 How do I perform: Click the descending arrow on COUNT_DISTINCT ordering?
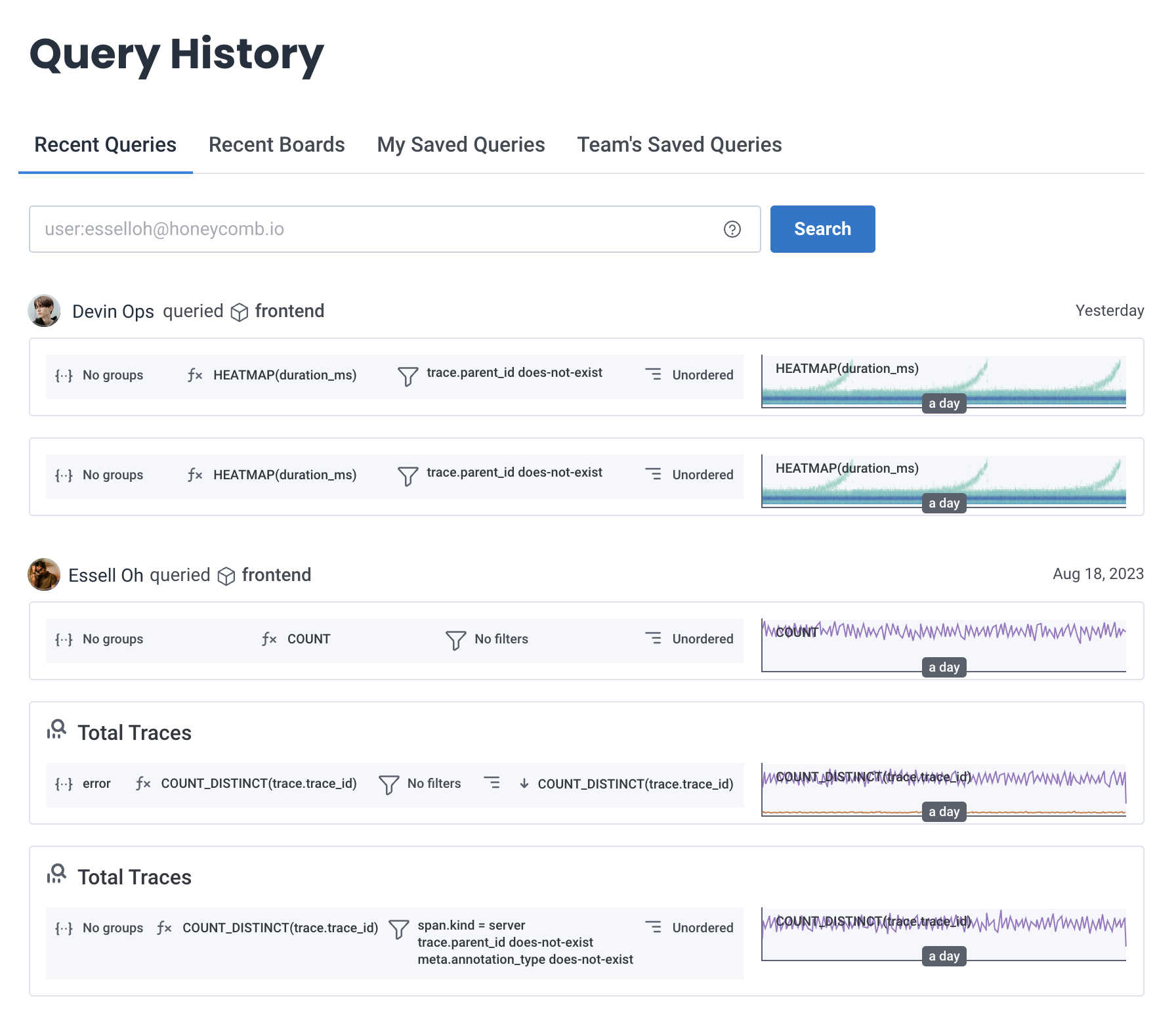pos(524,783)
